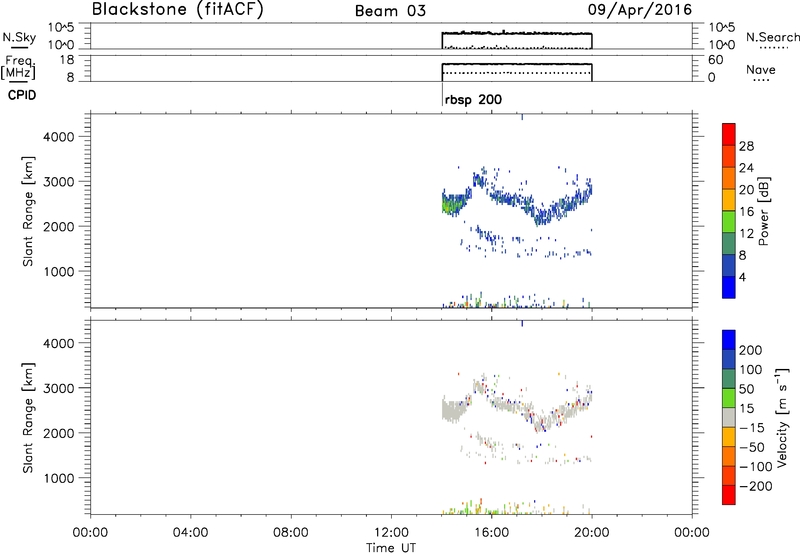800x554 pixels.
Task: Click the red top segment of Power colorbar
Action: 729,134
